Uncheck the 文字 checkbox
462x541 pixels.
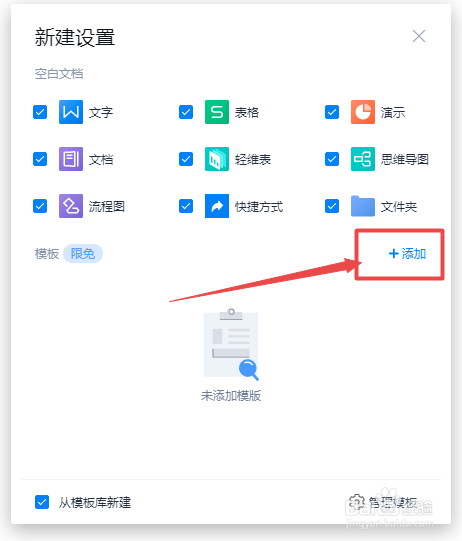coord(40,112)
